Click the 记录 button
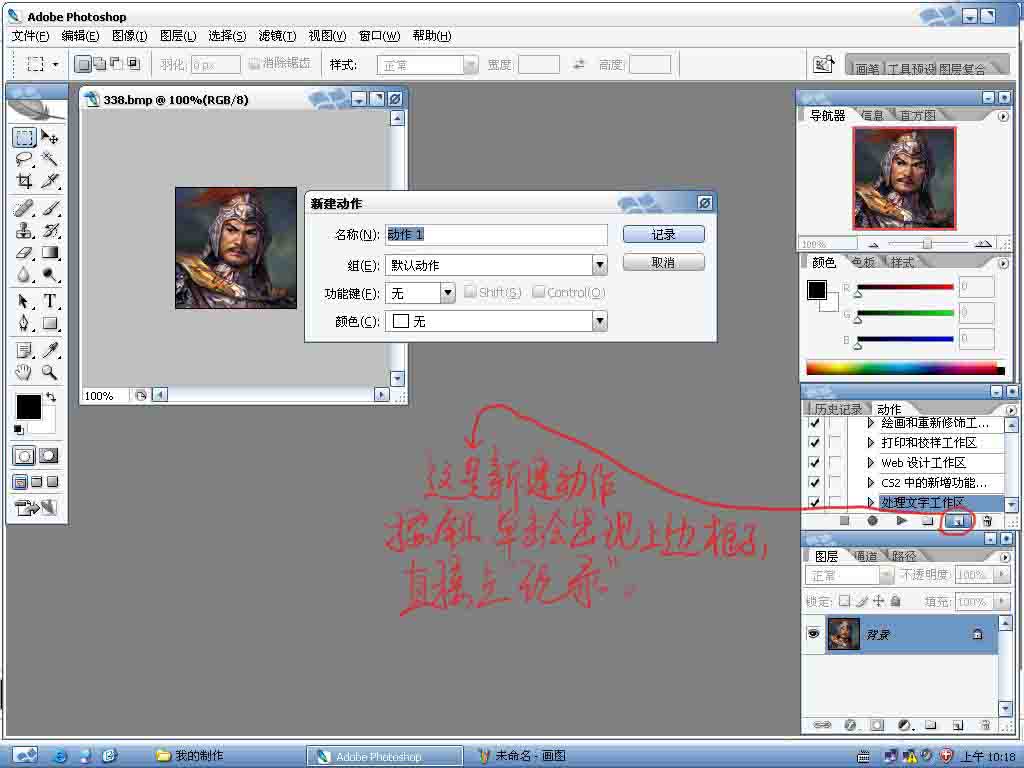The width and height of the screenshot is (1024, 768). click(664, 234)
